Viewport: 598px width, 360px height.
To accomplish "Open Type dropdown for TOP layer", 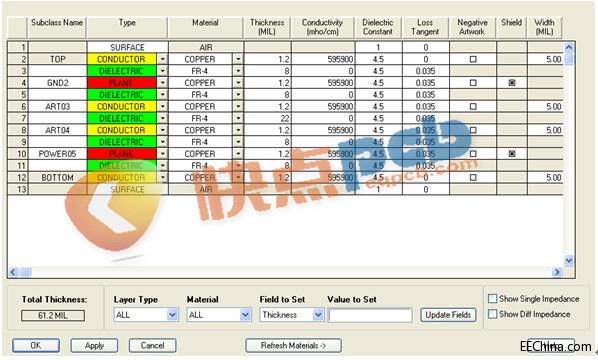I will click(162, 59).
